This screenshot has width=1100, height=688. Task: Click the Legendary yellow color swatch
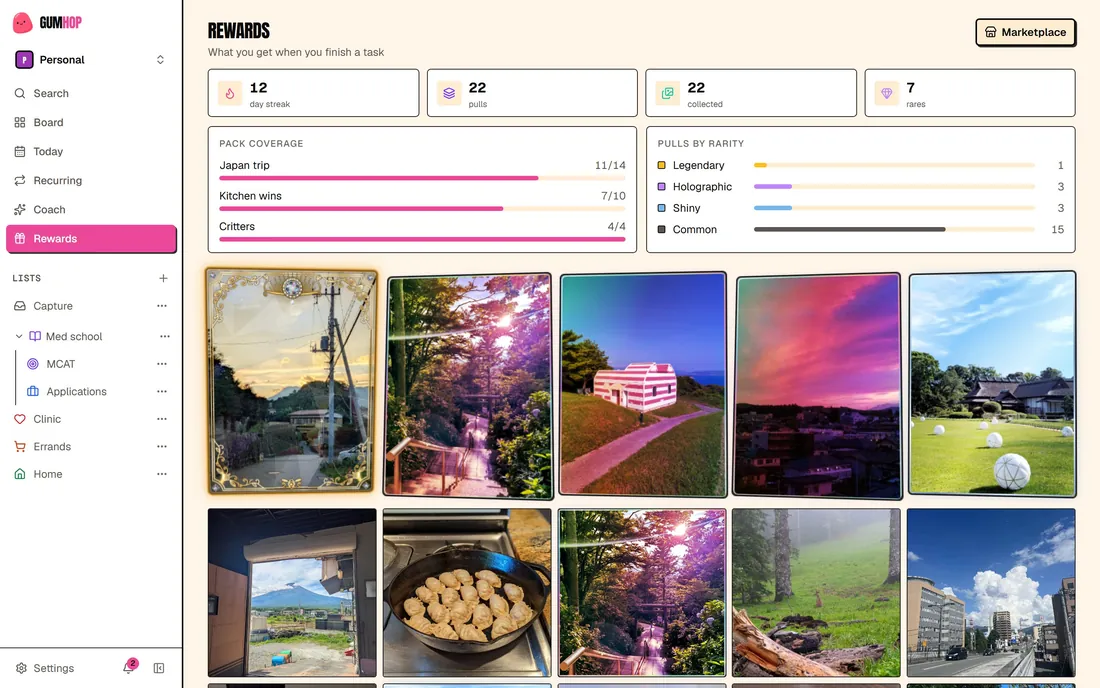(x=661, y=166)
